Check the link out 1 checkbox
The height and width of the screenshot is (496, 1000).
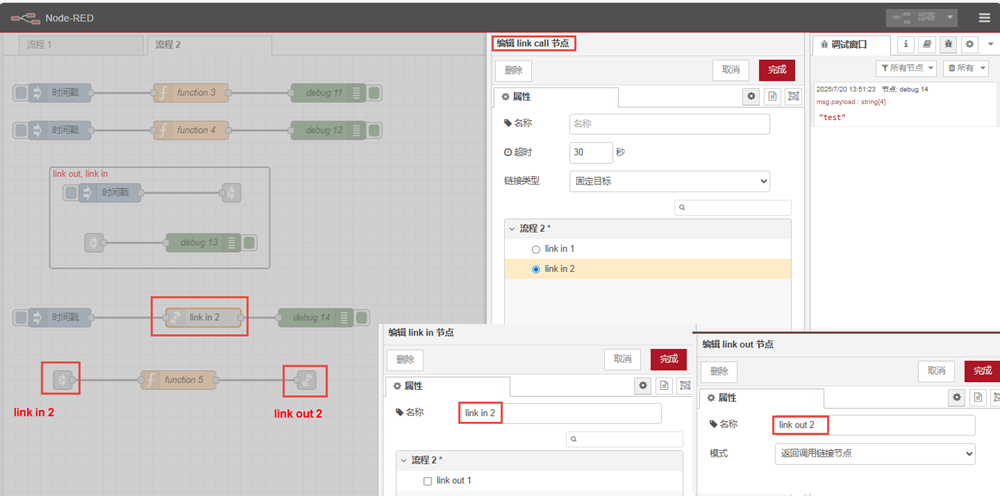tap(428, 481)
